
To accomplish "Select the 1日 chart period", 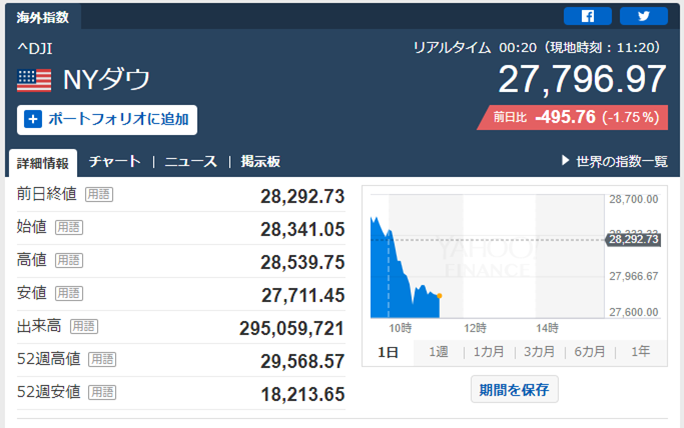I will 388,352.
